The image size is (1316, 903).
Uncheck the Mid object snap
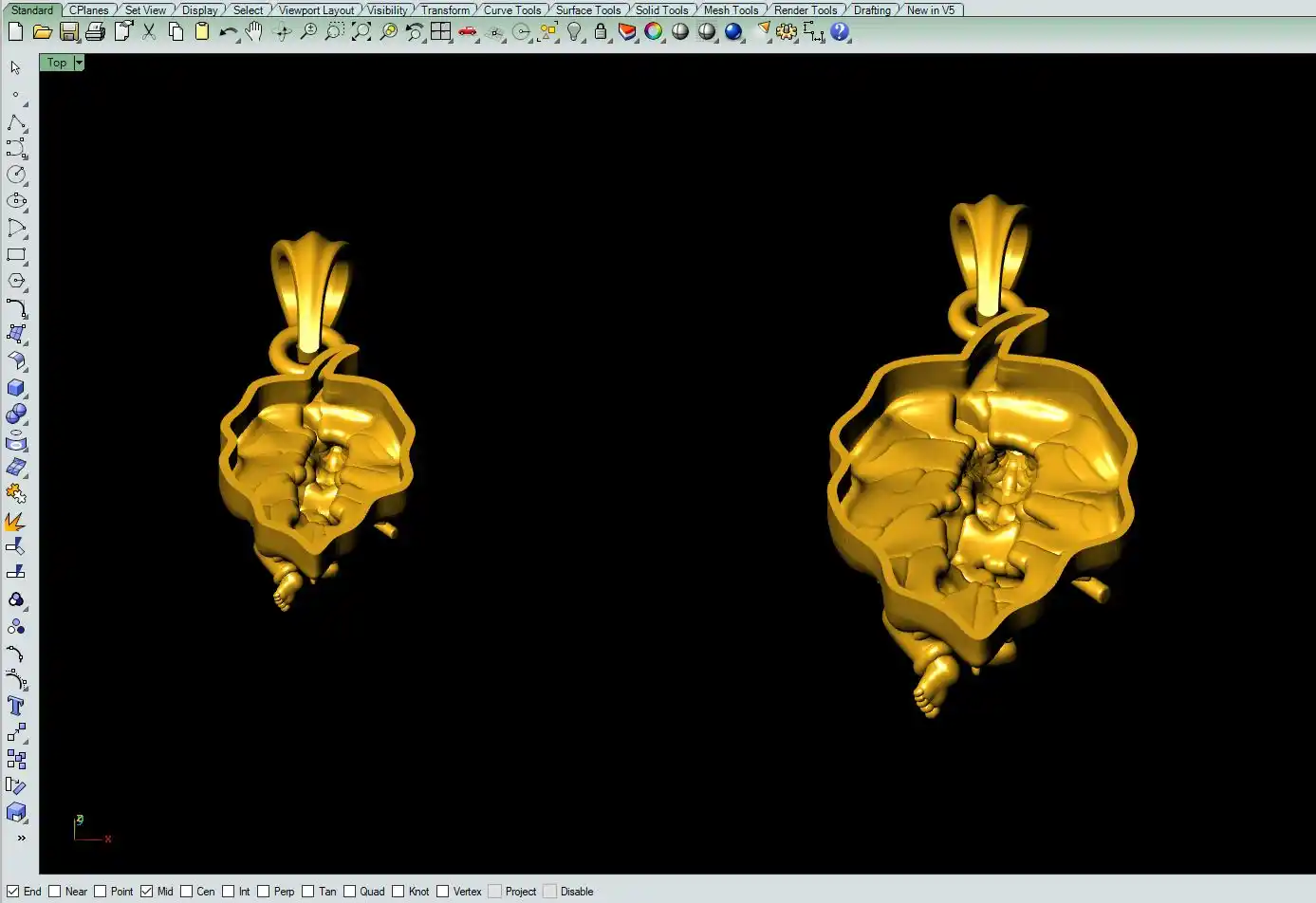click(x=147, y=892)
